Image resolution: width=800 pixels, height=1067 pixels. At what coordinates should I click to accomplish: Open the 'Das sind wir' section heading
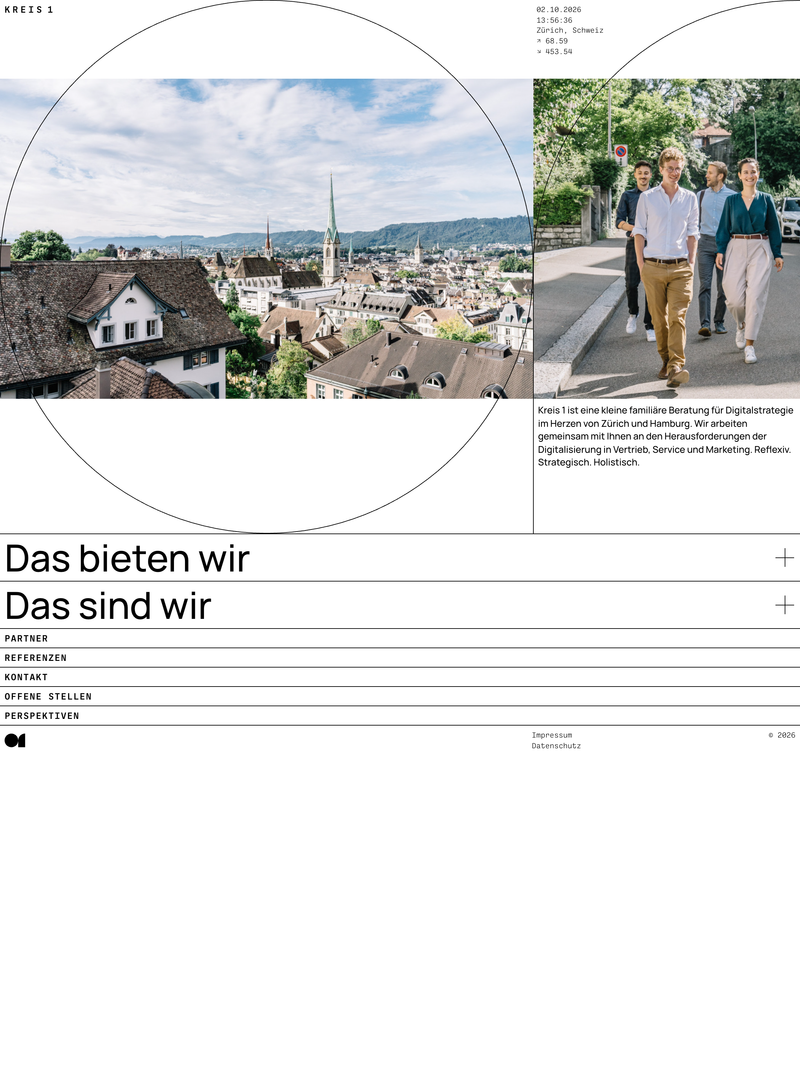108,606
